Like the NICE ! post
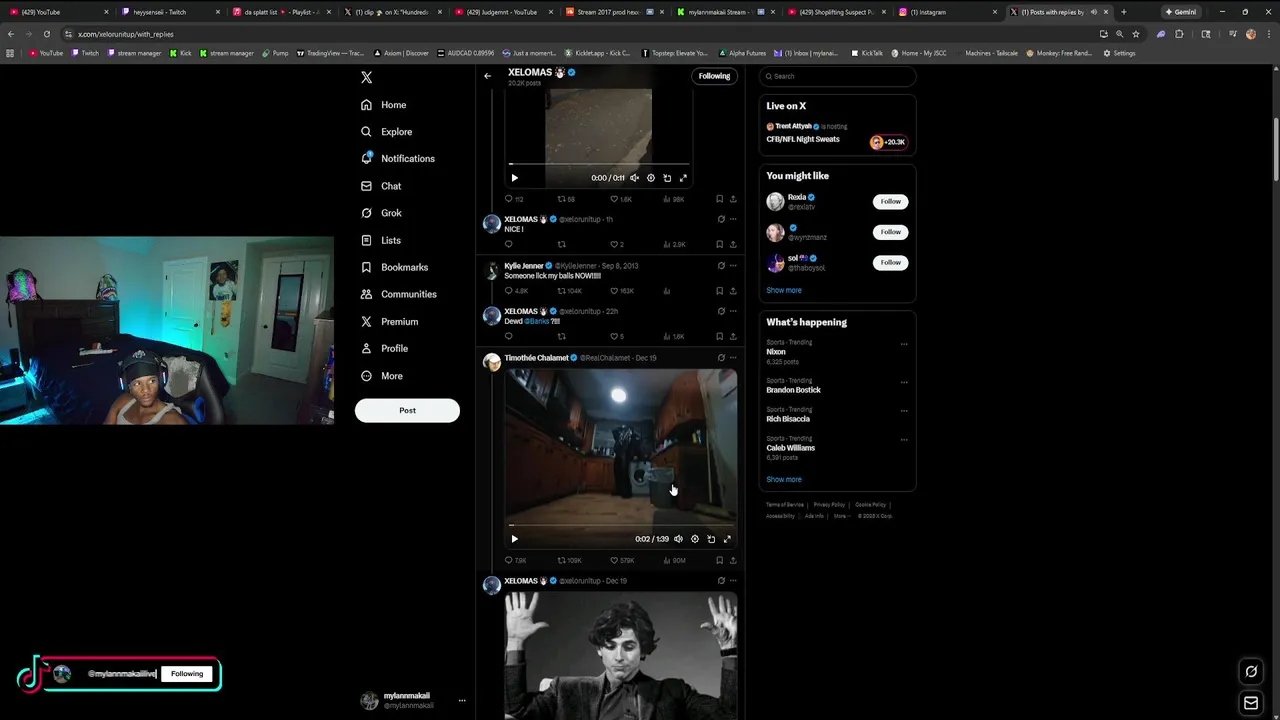Viewport: 1280px width, 720px height. [x=615, y=244]
